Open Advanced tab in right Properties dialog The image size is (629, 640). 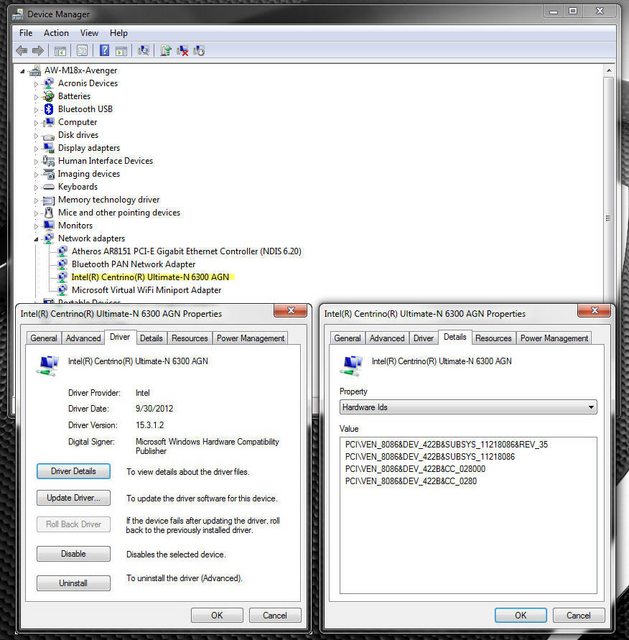click(x=387, y=338)
